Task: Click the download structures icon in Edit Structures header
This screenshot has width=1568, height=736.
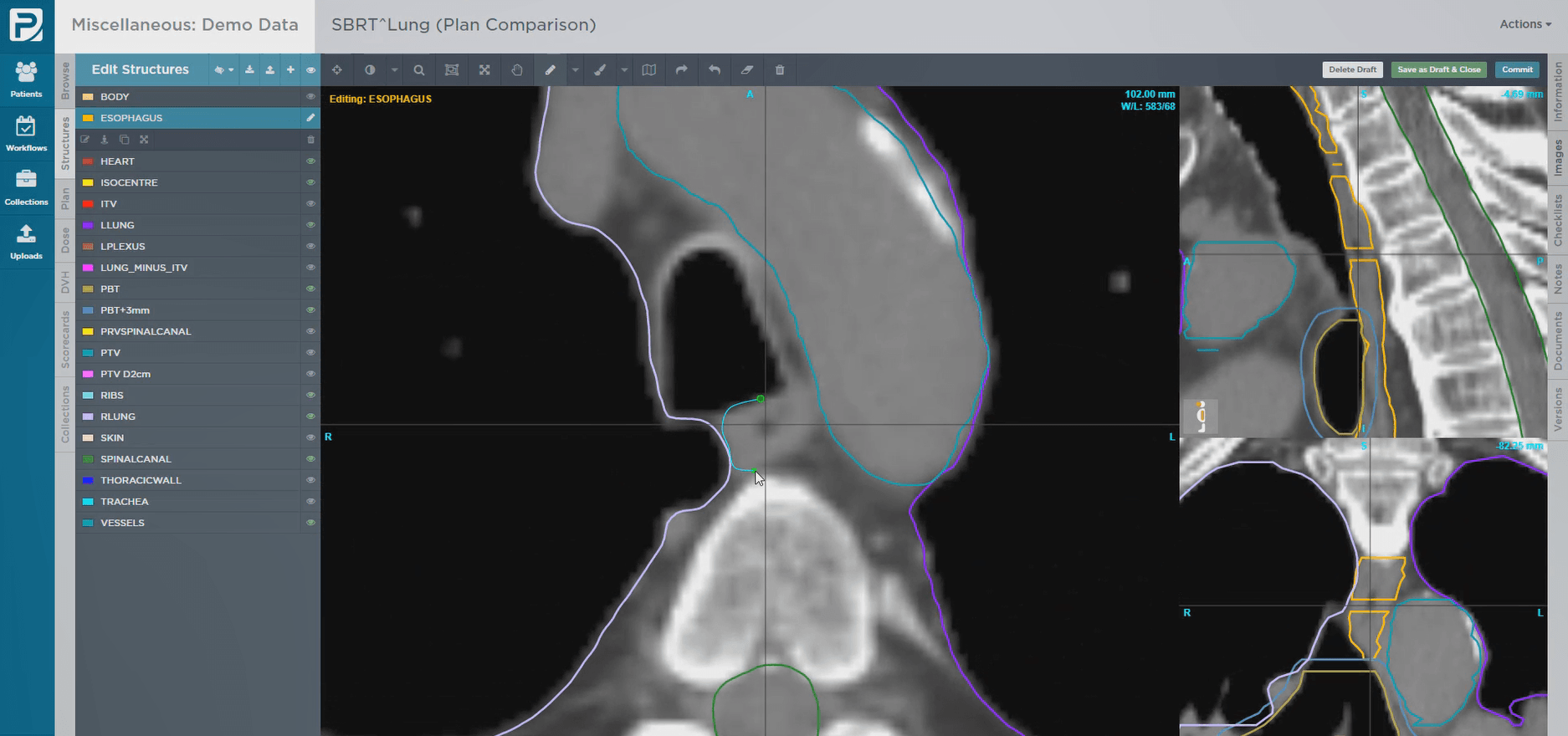Action: 249,70
